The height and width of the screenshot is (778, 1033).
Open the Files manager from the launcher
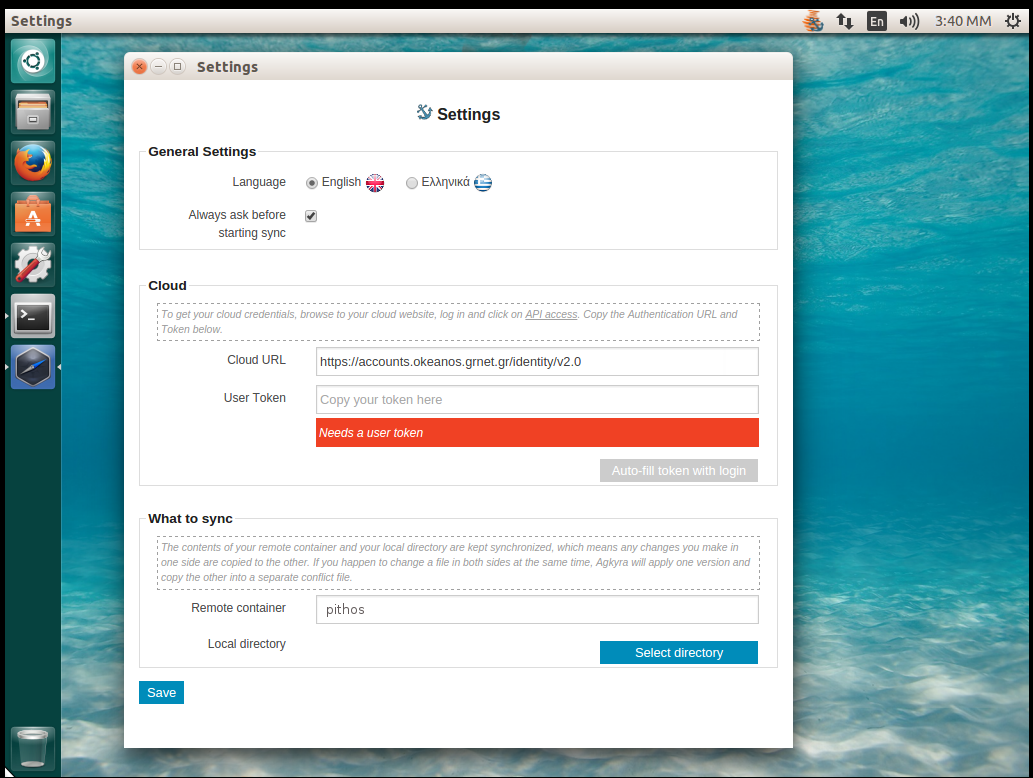pyautogui.click(x=33, y=111)
